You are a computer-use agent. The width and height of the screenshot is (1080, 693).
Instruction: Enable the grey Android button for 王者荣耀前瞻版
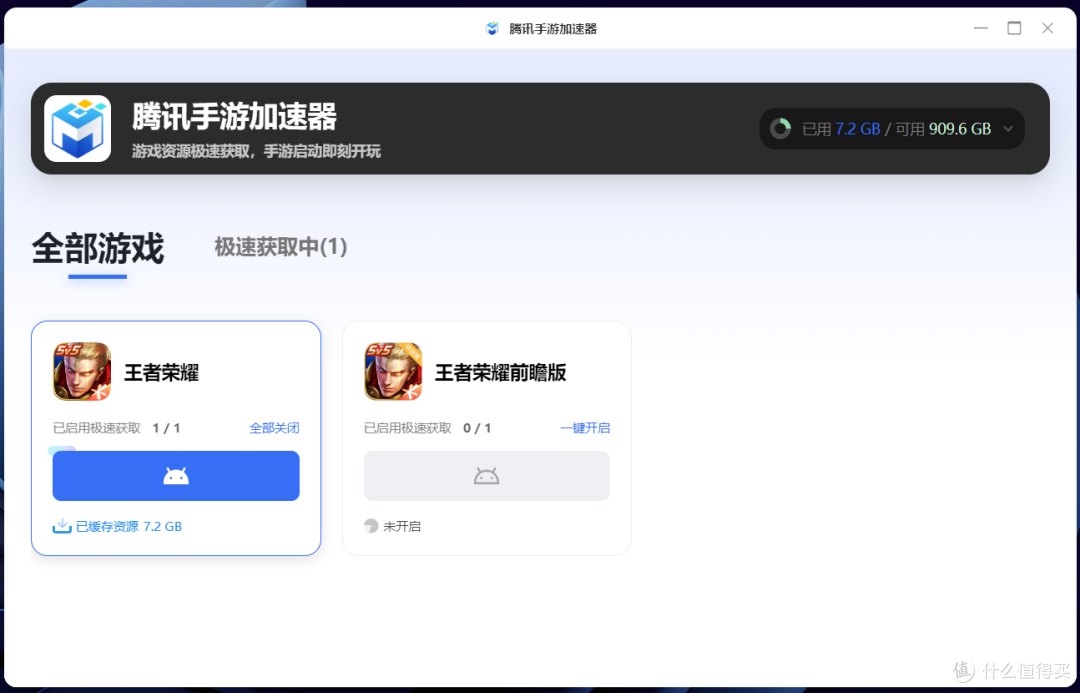pyautogui.click(x=487, y=476)
